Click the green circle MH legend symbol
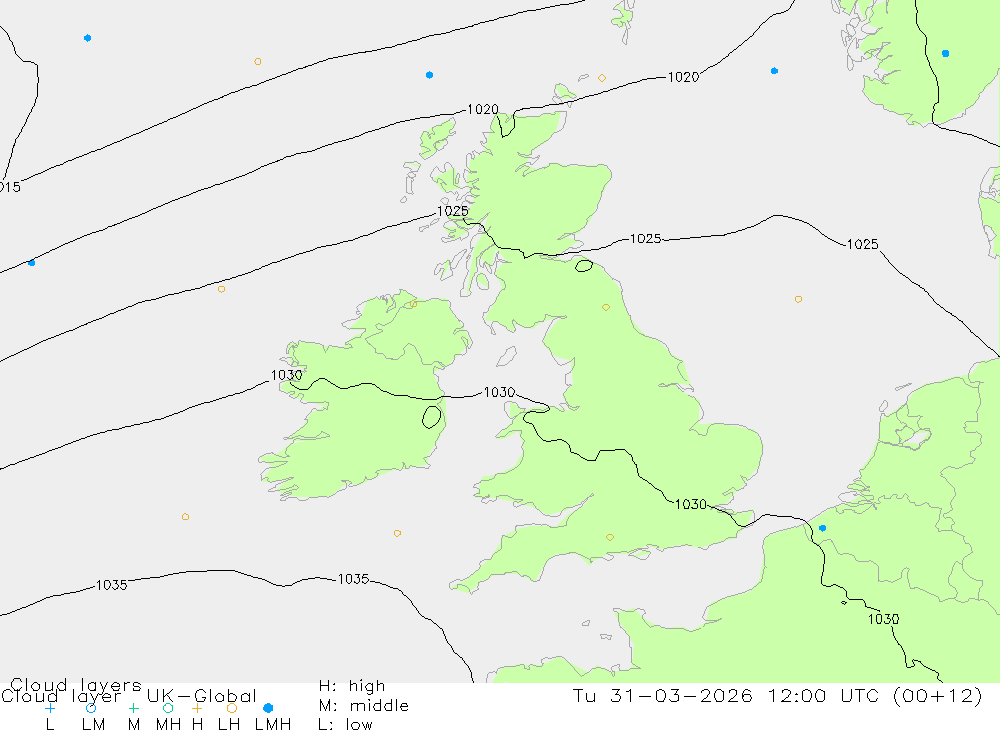 (168, 708)
